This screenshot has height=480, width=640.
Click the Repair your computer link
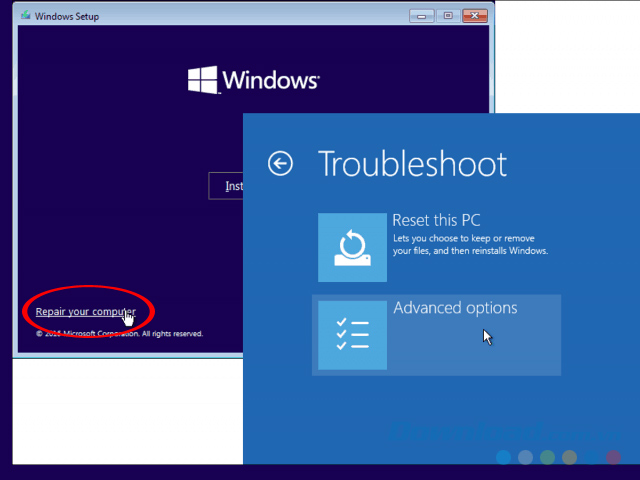85,312
